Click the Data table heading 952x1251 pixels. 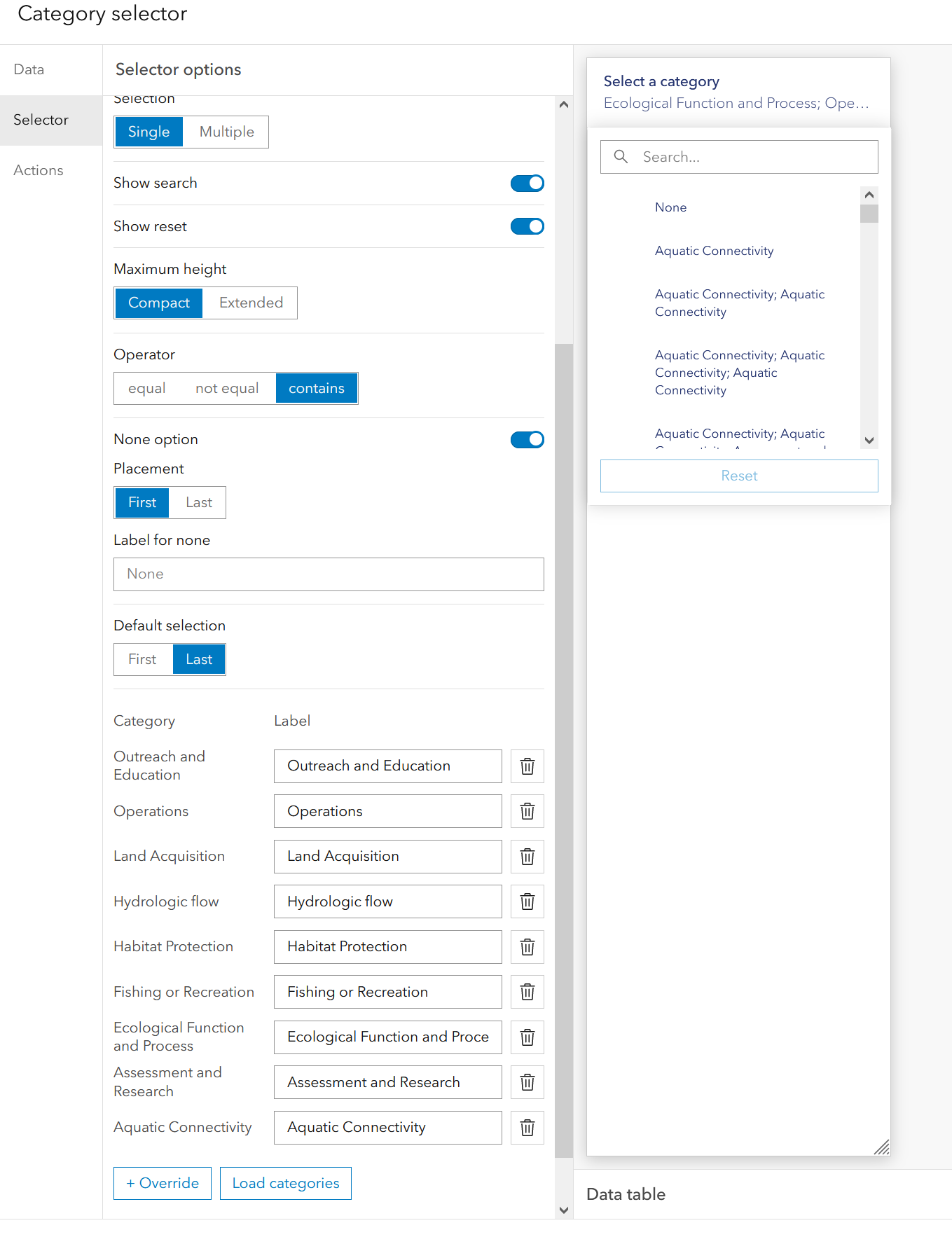626,1194
